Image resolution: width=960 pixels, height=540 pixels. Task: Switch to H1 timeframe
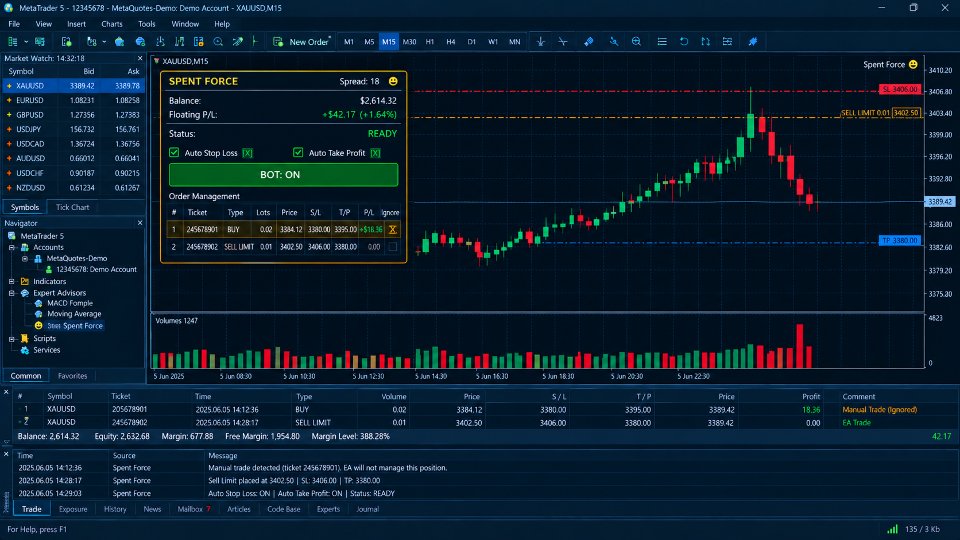click(x=430, y=42)
